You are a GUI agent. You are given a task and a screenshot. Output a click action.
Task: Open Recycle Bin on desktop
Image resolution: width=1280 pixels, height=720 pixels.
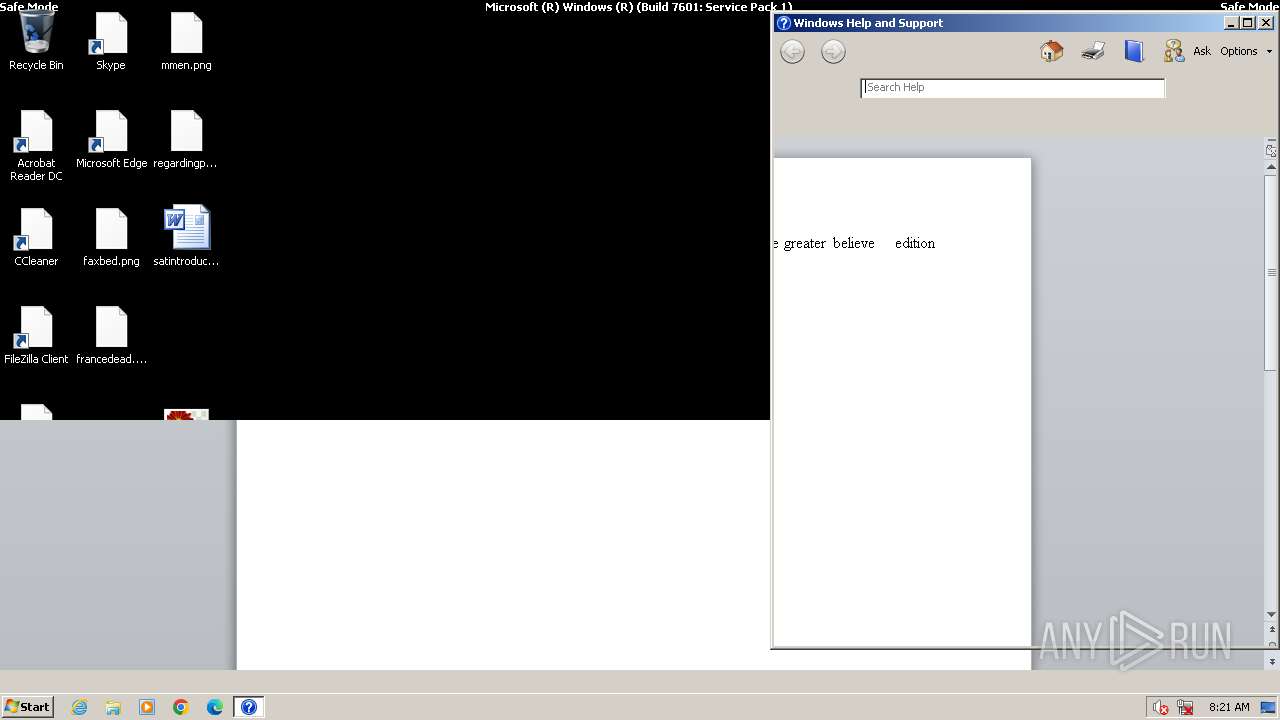tap(36, 42)
